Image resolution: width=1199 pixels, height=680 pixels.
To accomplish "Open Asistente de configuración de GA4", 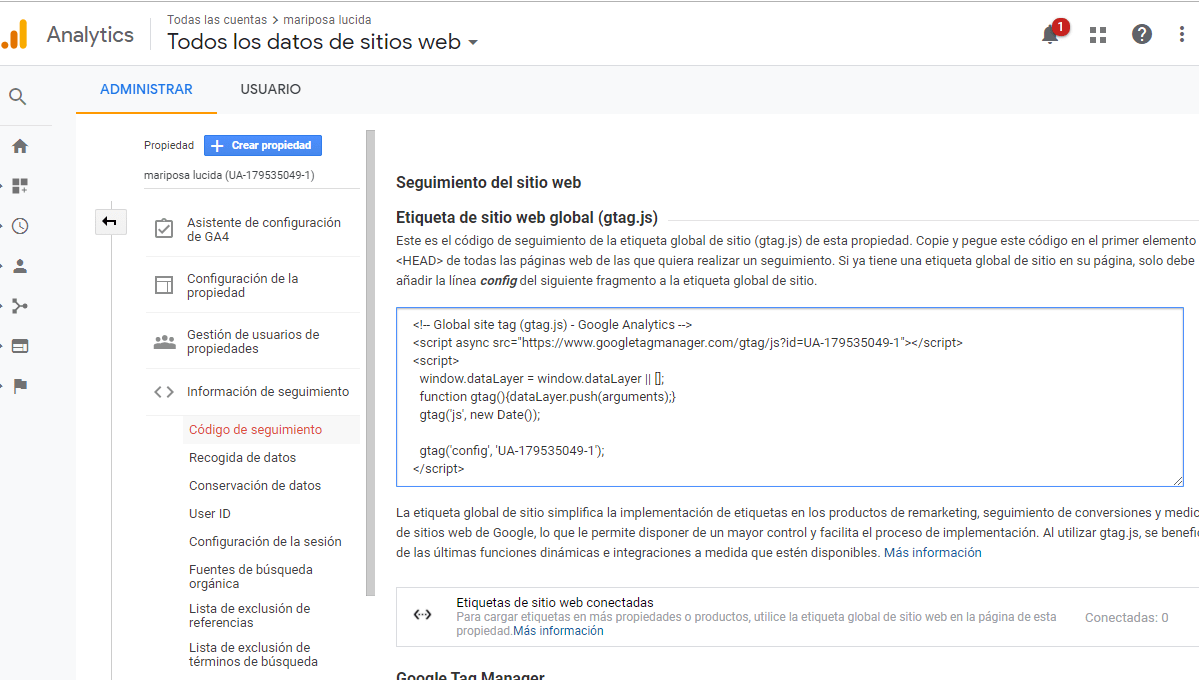I will pyautogui.click(x=264, y=229).
